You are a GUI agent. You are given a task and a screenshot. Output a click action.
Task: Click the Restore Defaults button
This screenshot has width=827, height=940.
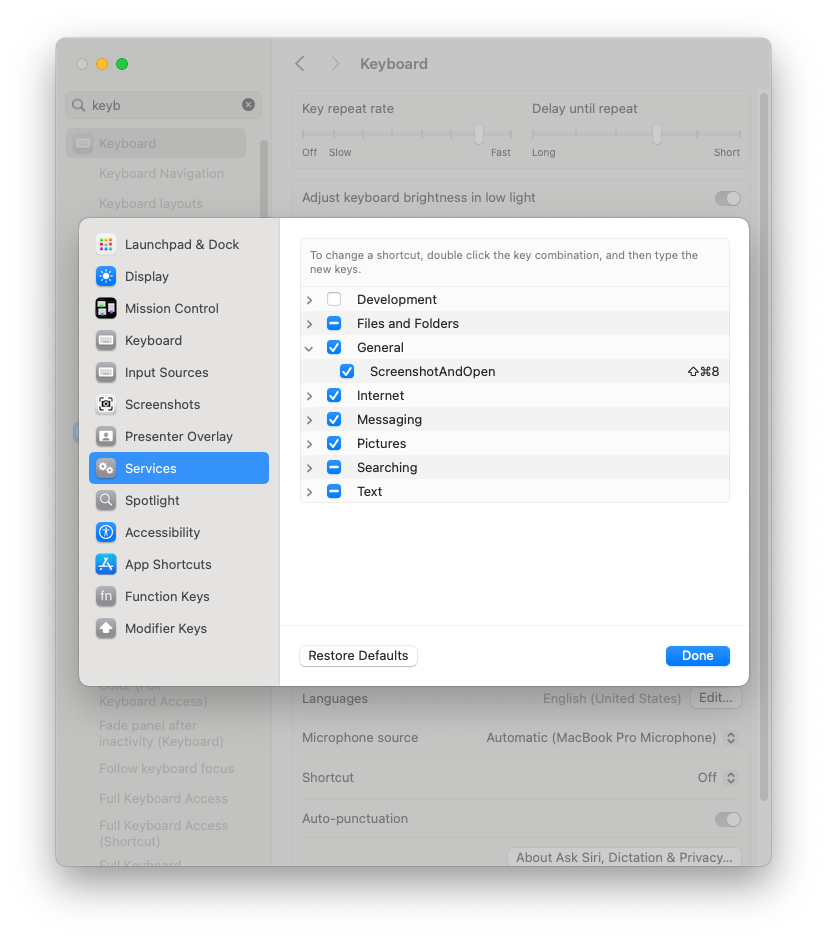(x=358, y=655)
